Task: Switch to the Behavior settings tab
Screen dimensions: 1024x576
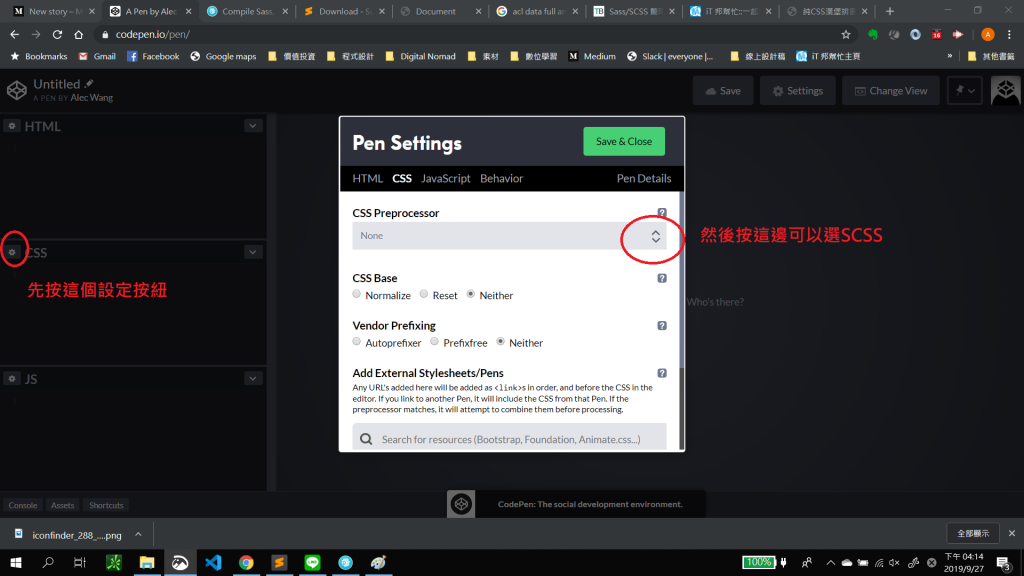Action: pos(502,178)
